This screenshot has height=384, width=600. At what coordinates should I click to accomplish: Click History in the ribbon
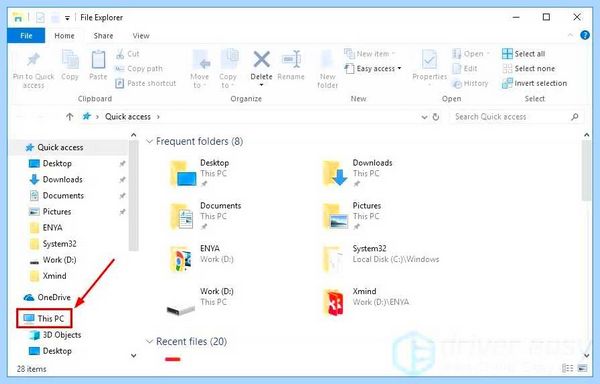point(470,83)
